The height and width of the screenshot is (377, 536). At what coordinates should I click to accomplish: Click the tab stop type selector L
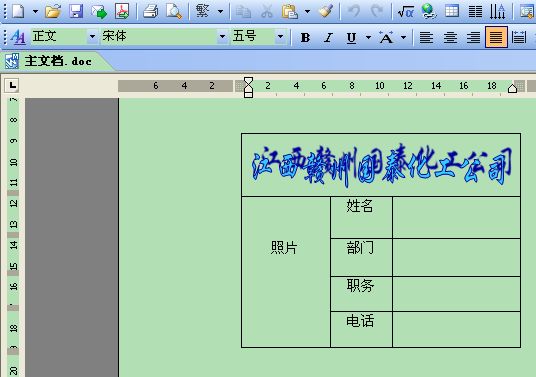[12, 85]
